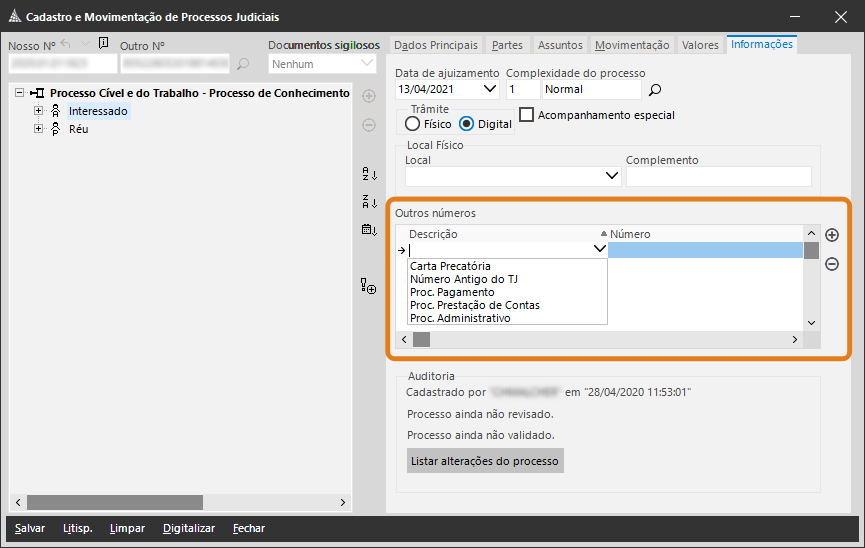This screenshot has width=865, height=548.
Task: Select the Digital trâmite radio button
Action: 466,124
